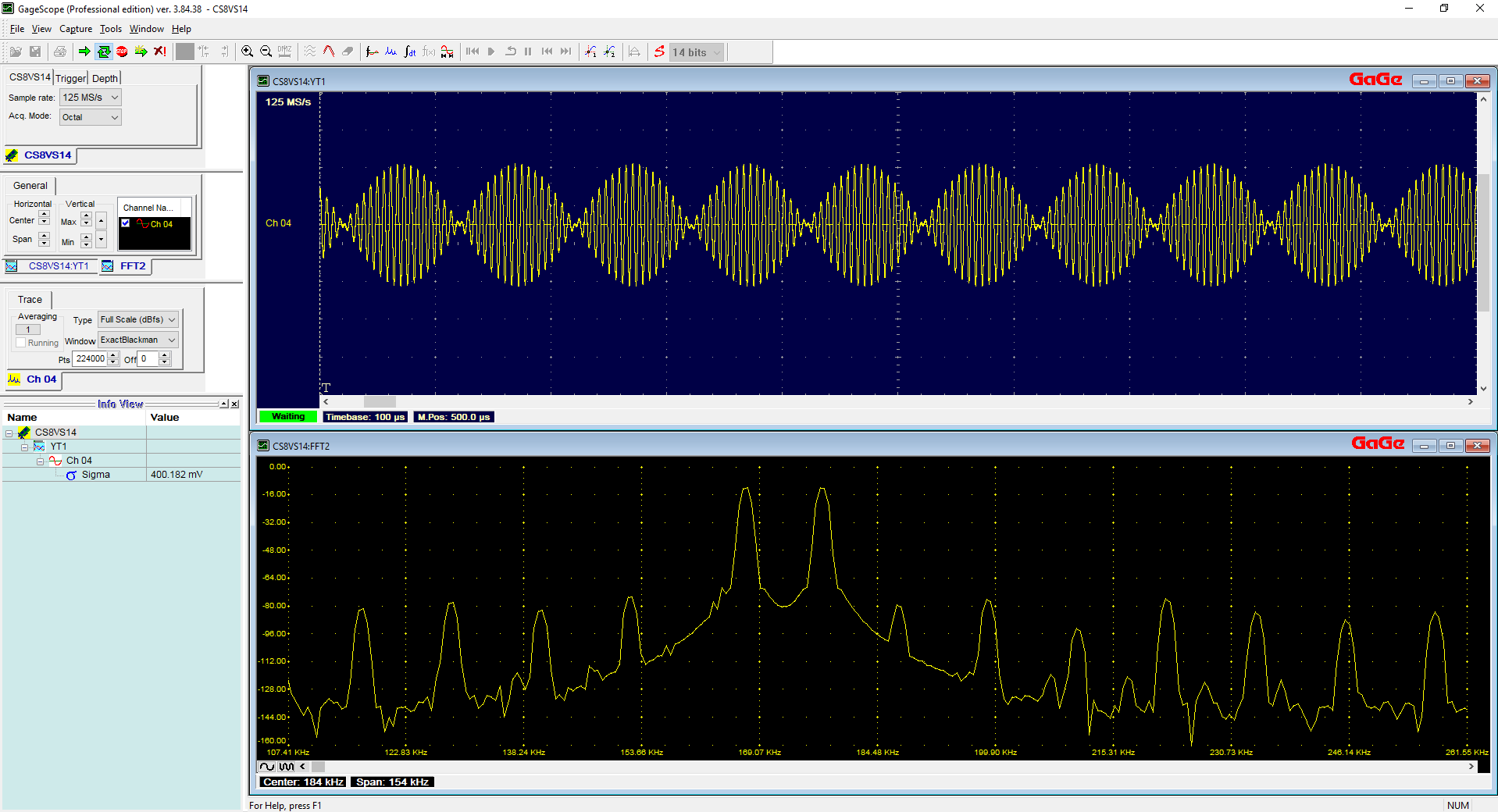Collapse the CS8VS14 tree node
This screenshot has width=1498, height=812.
coord(9,433)
